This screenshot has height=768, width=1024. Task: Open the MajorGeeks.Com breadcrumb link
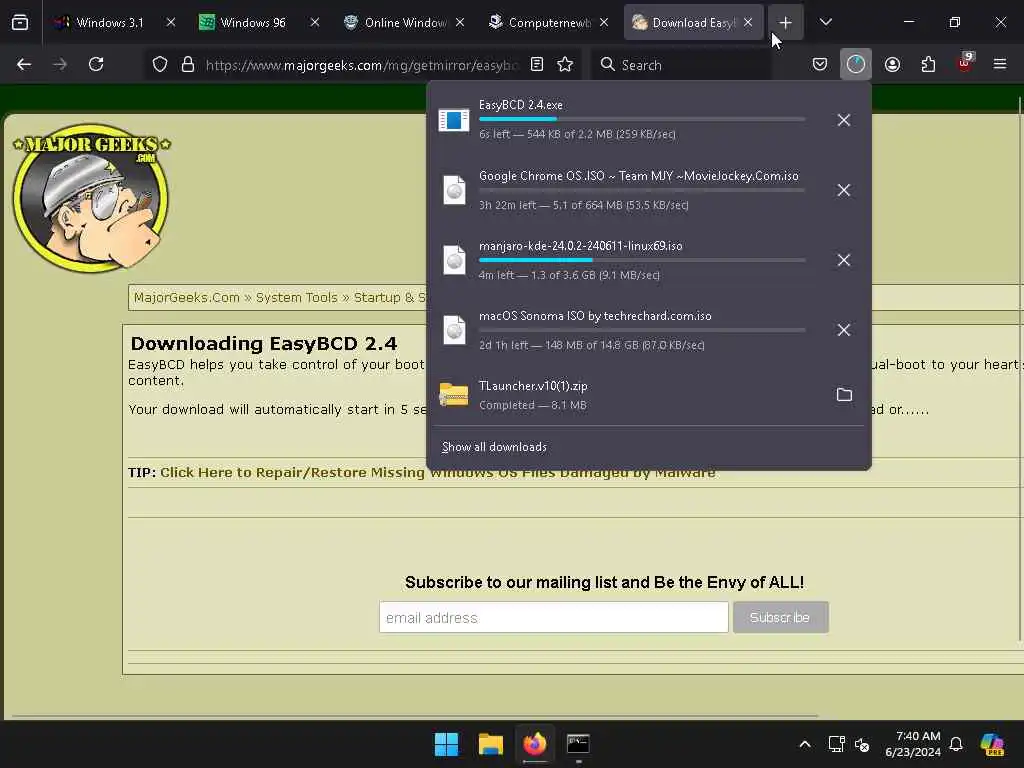[x=187, y=298]
